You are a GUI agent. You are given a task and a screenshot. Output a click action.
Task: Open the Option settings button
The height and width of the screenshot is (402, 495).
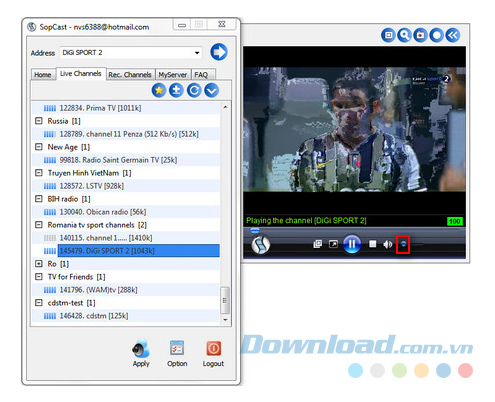pyautogui.click(x=177, y=353)
